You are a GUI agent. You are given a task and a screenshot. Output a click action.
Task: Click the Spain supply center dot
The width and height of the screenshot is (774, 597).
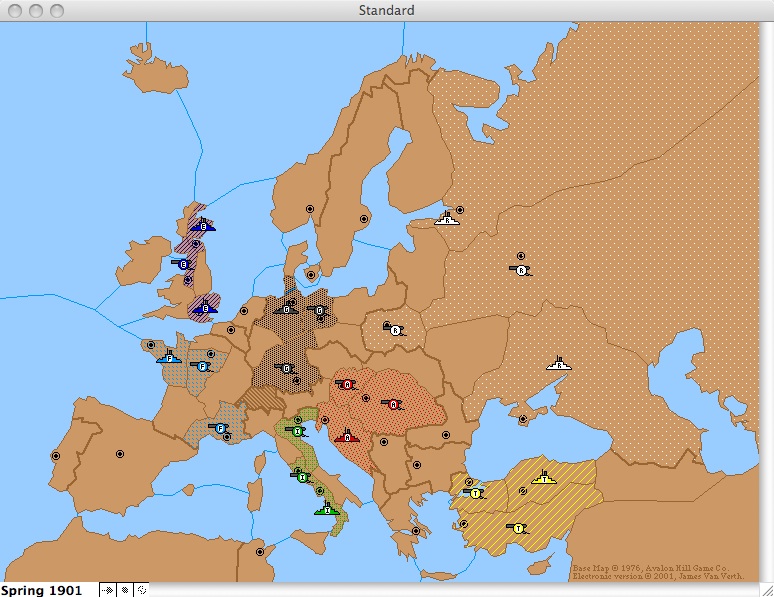pyautogui.click(x=119, y=454)
